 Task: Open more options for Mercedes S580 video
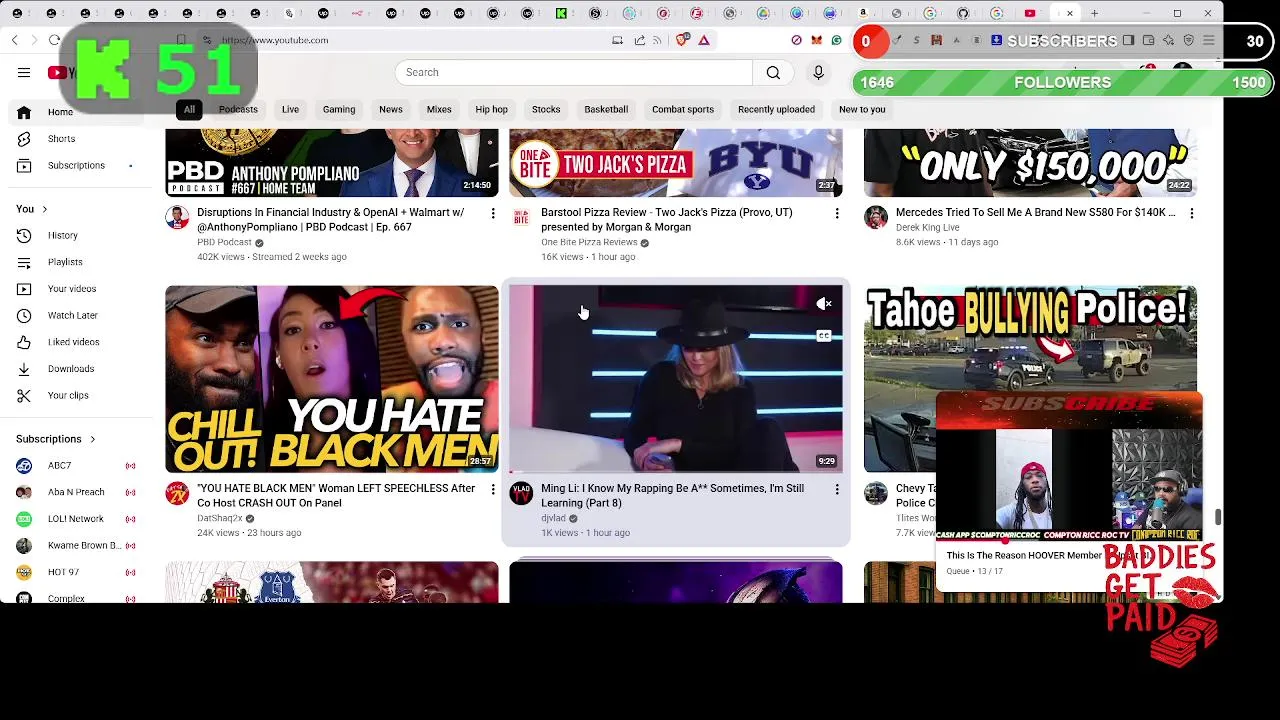coord(1191,213)
